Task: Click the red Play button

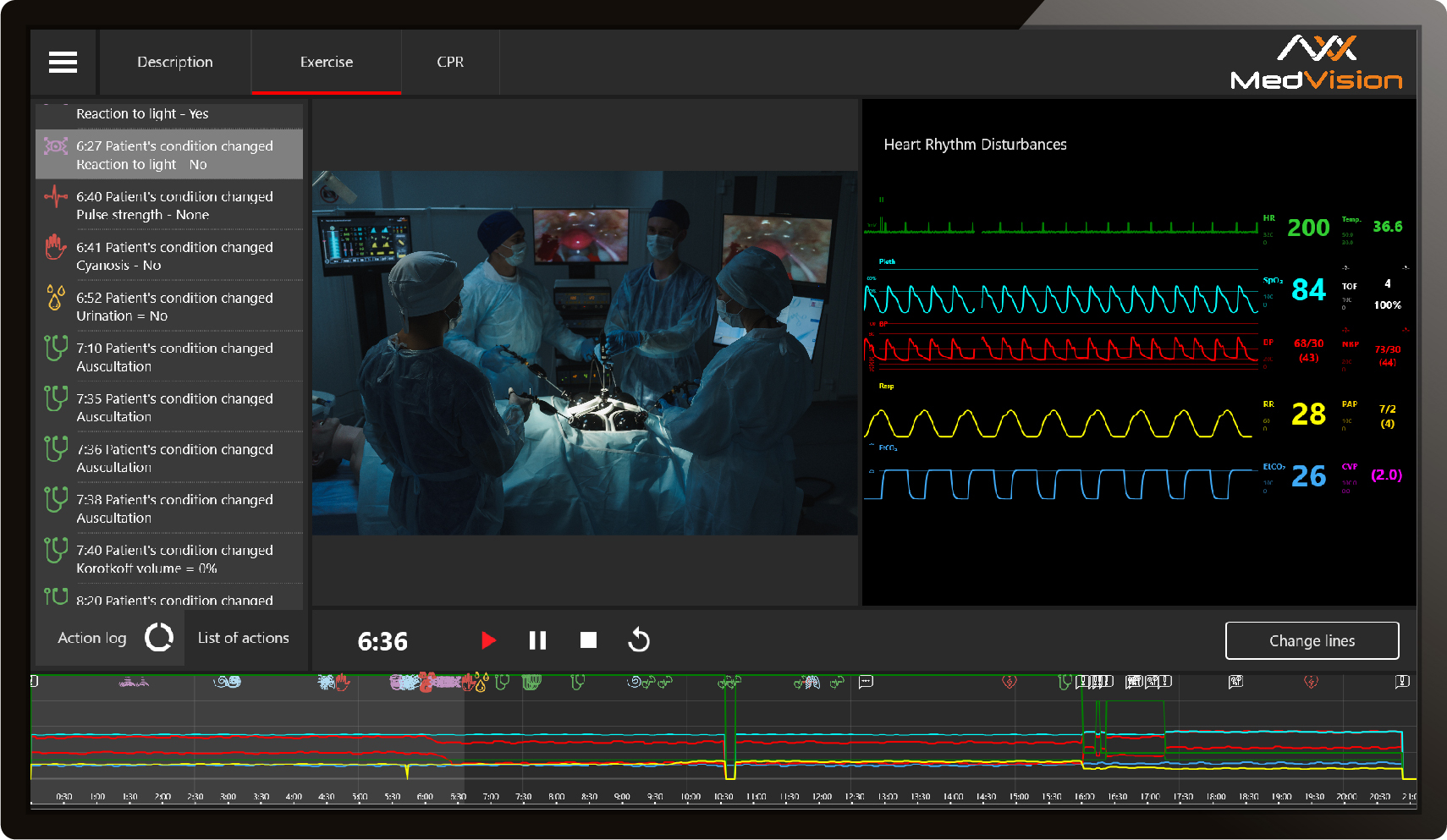Action: tap(488, 640)
